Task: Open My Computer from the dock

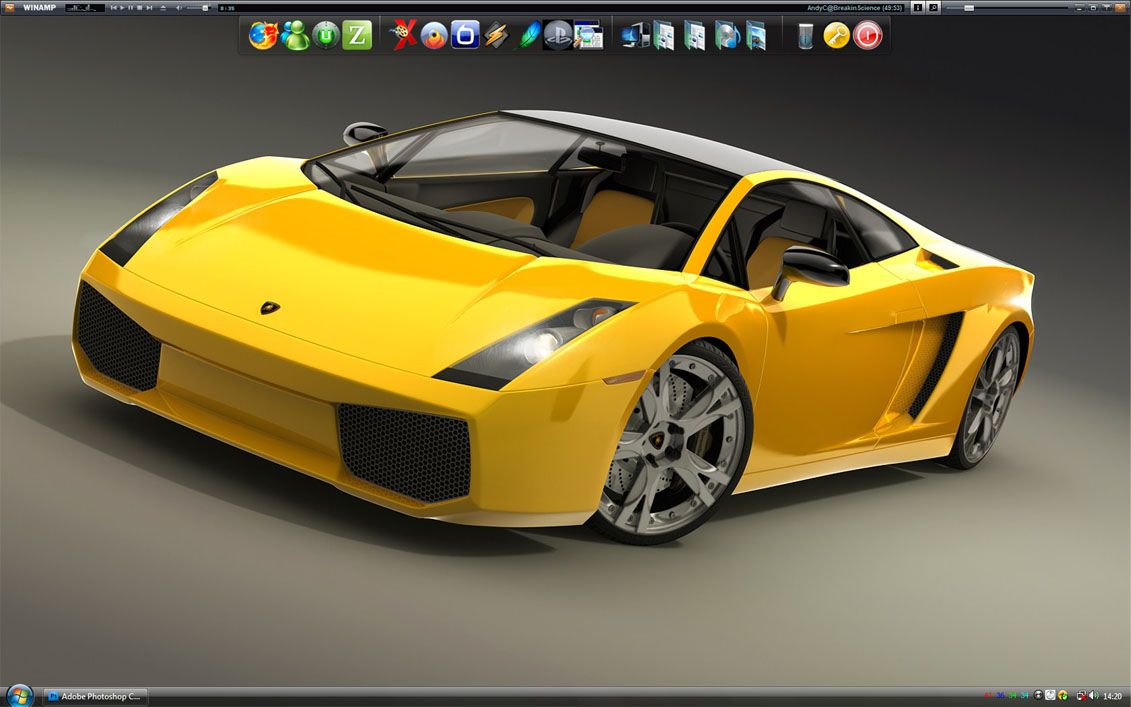Action: [635, 35]
